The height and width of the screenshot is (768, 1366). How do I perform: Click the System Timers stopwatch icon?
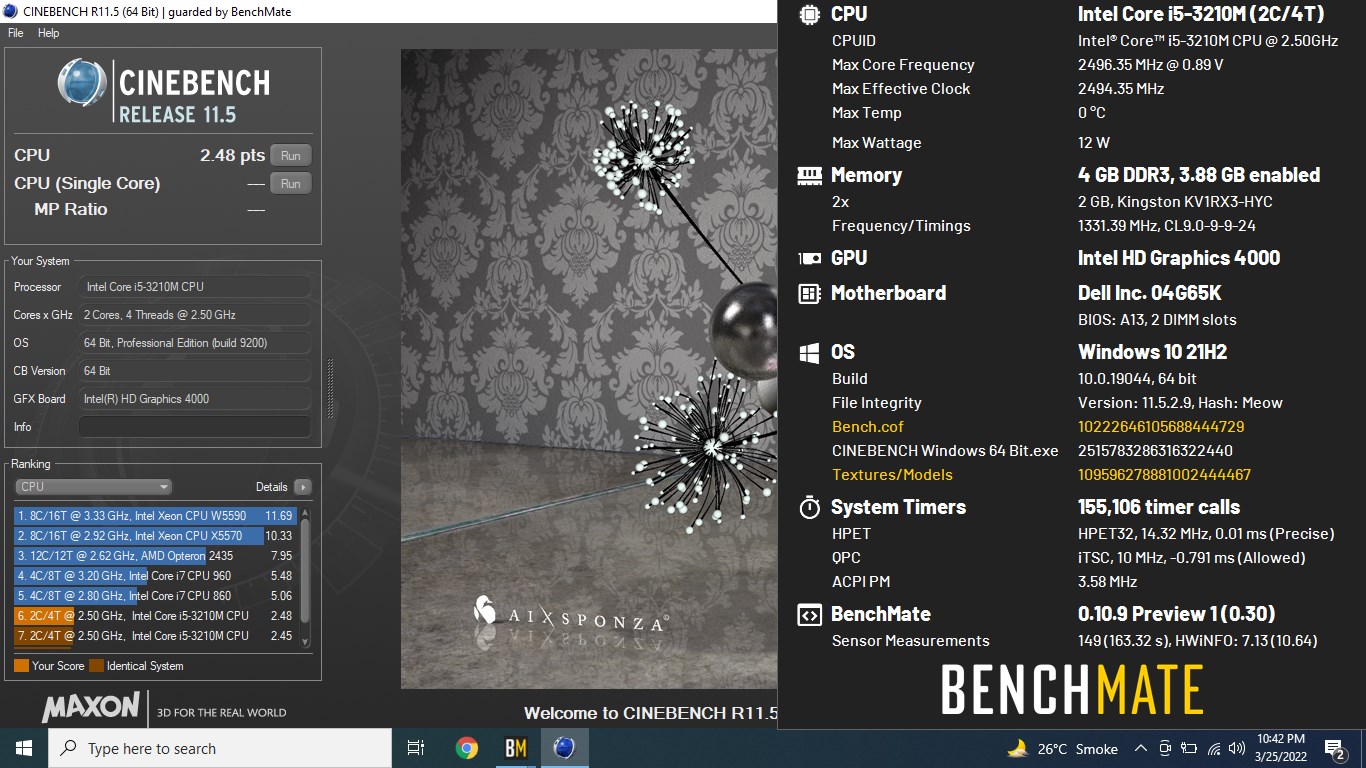pyautogui.click(x=809, y=507)
